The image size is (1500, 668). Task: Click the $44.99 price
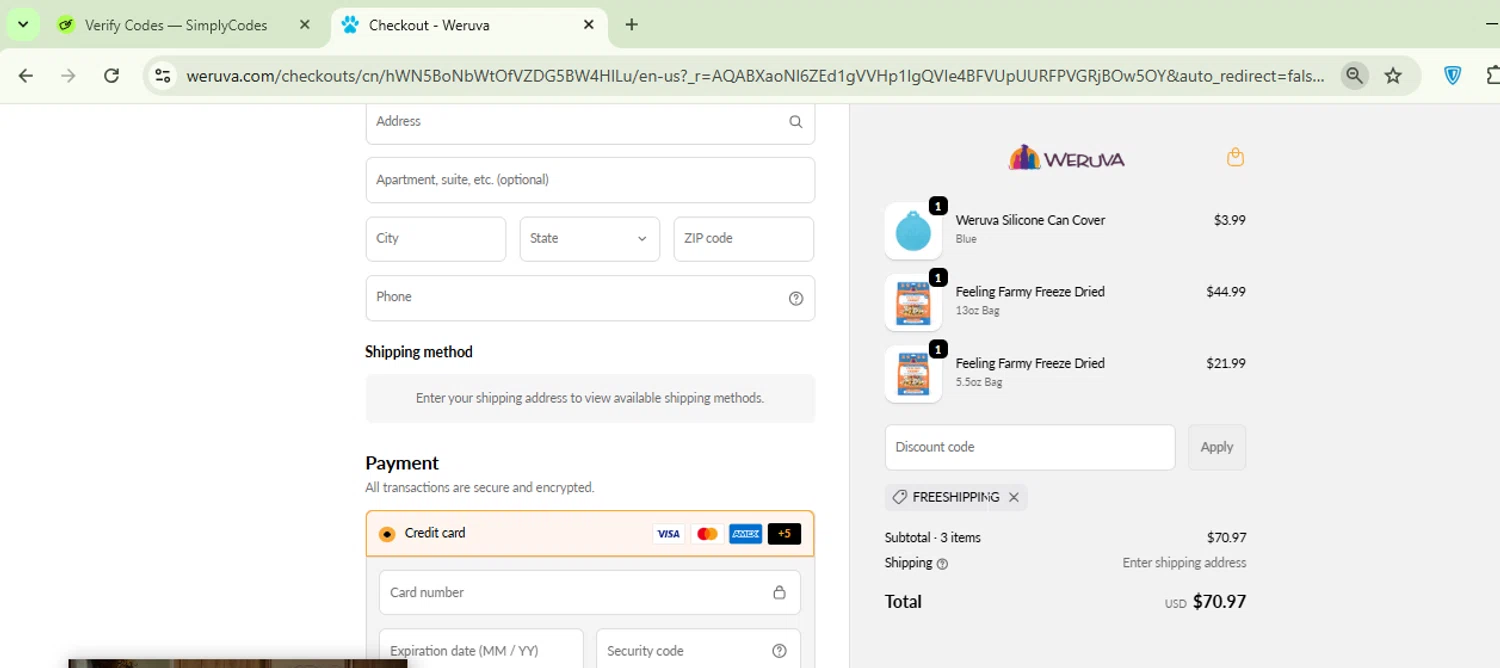point(1226,292)
